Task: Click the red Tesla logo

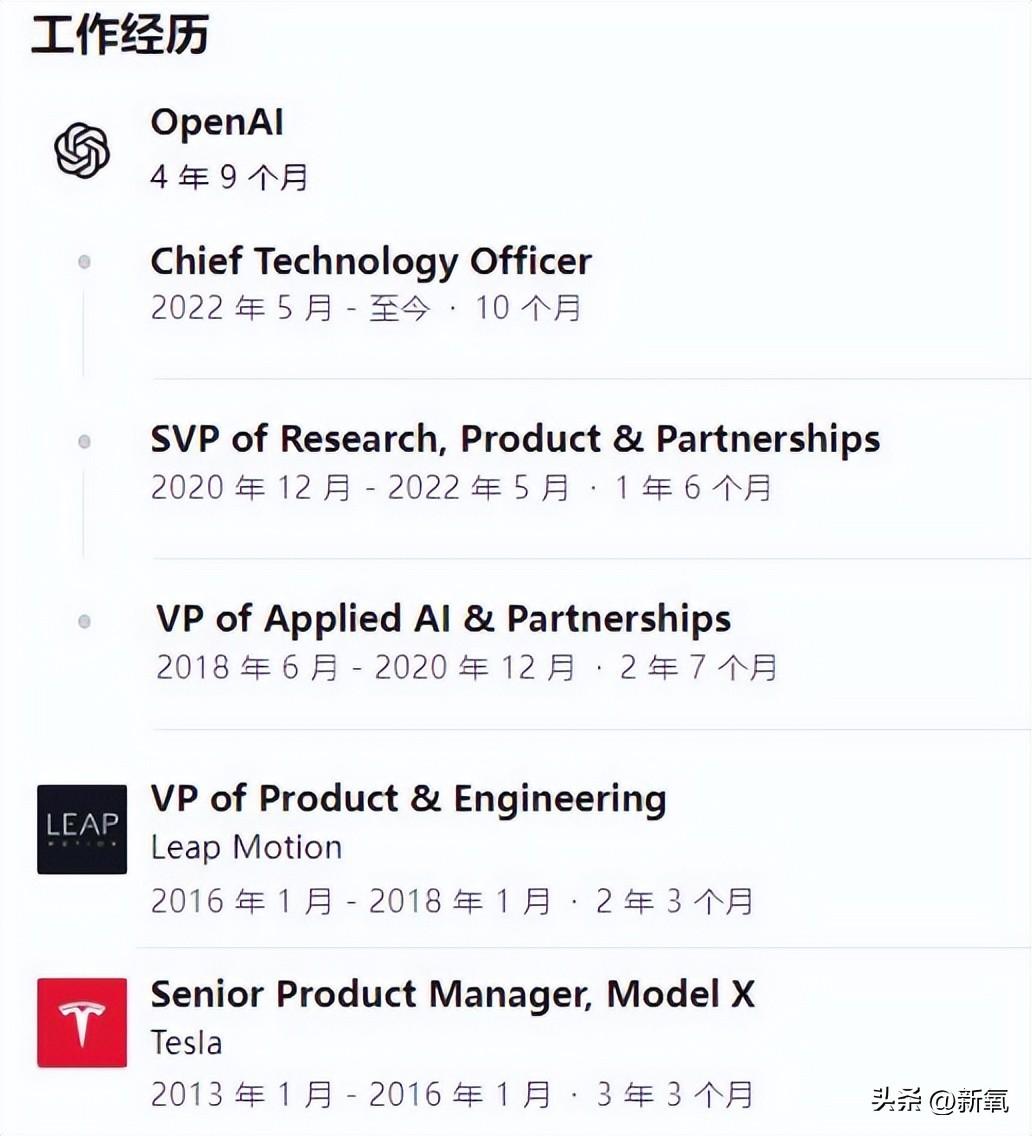Action: pyautogui.click(x=82, y=1022)
